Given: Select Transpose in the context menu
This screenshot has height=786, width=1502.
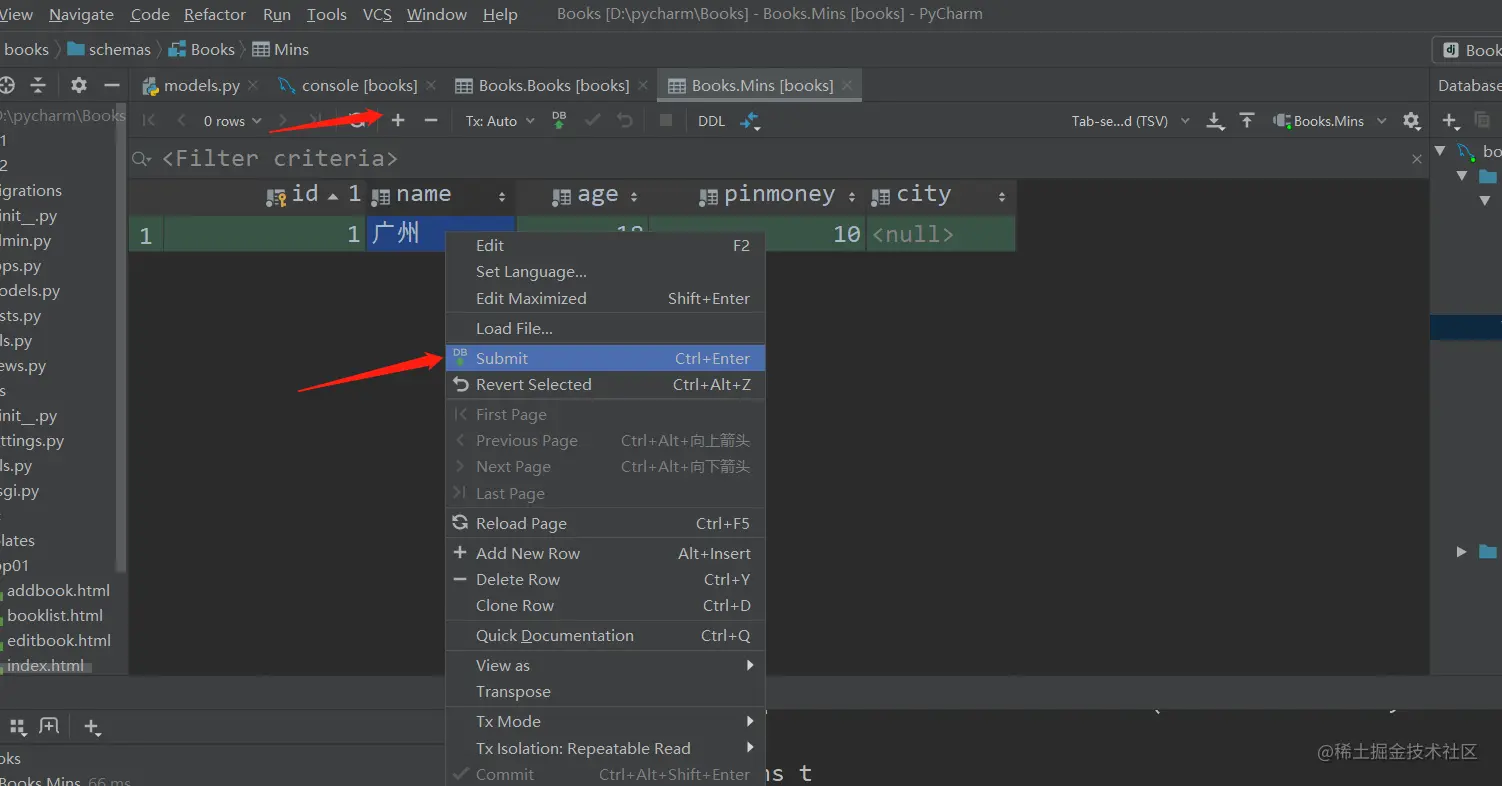Looking at the screenshot, I should (605, 692).
